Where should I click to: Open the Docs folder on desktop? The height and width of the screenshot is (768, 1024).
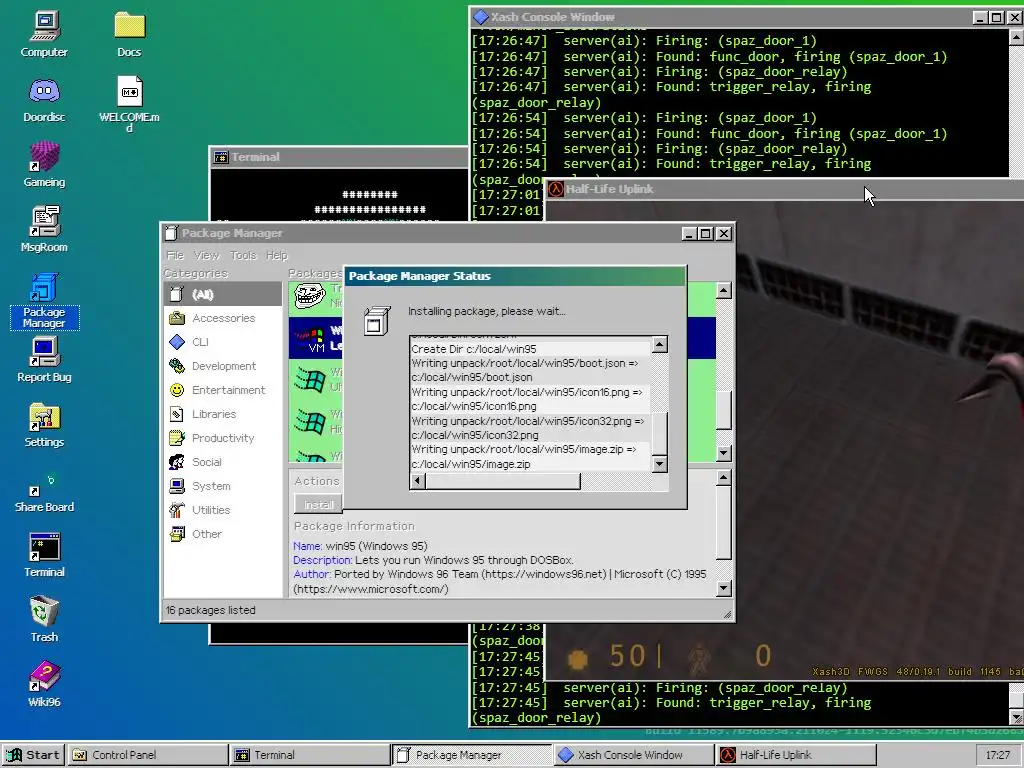129,34
